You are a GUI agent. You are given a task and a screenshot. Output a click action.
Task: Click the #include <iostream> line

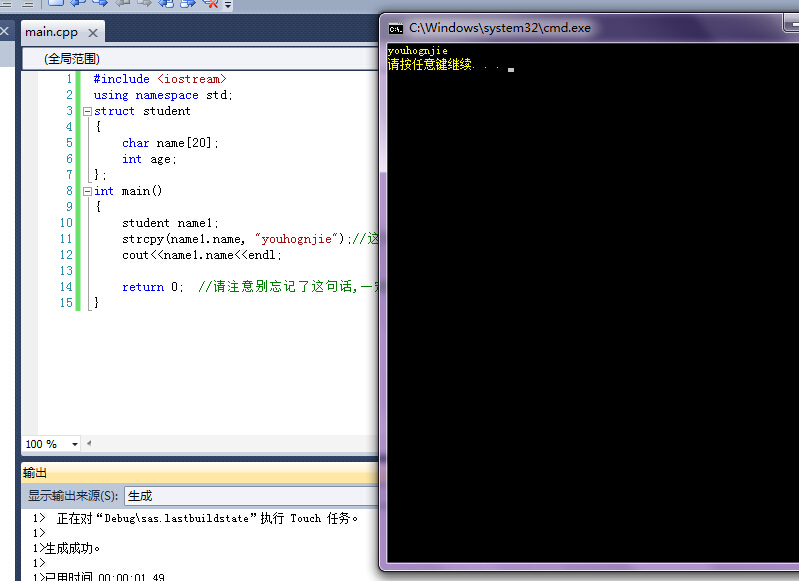[160, 79]
